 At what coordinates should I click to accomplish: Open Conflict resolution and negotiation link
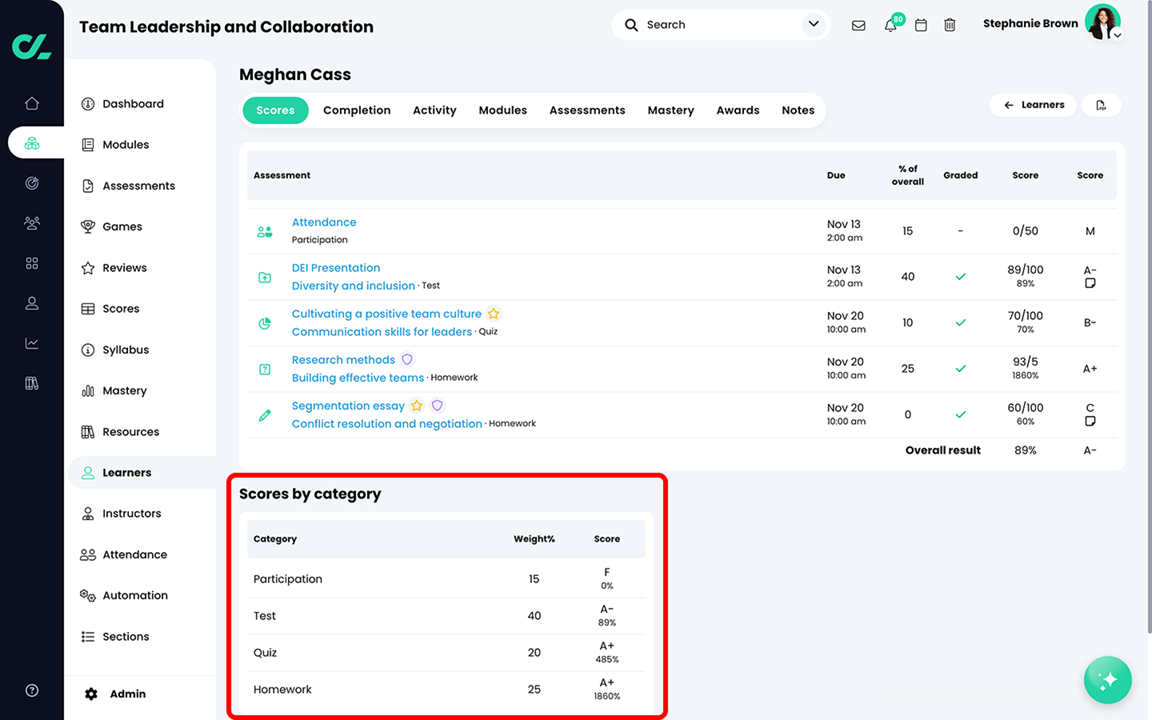pos(387,424)
